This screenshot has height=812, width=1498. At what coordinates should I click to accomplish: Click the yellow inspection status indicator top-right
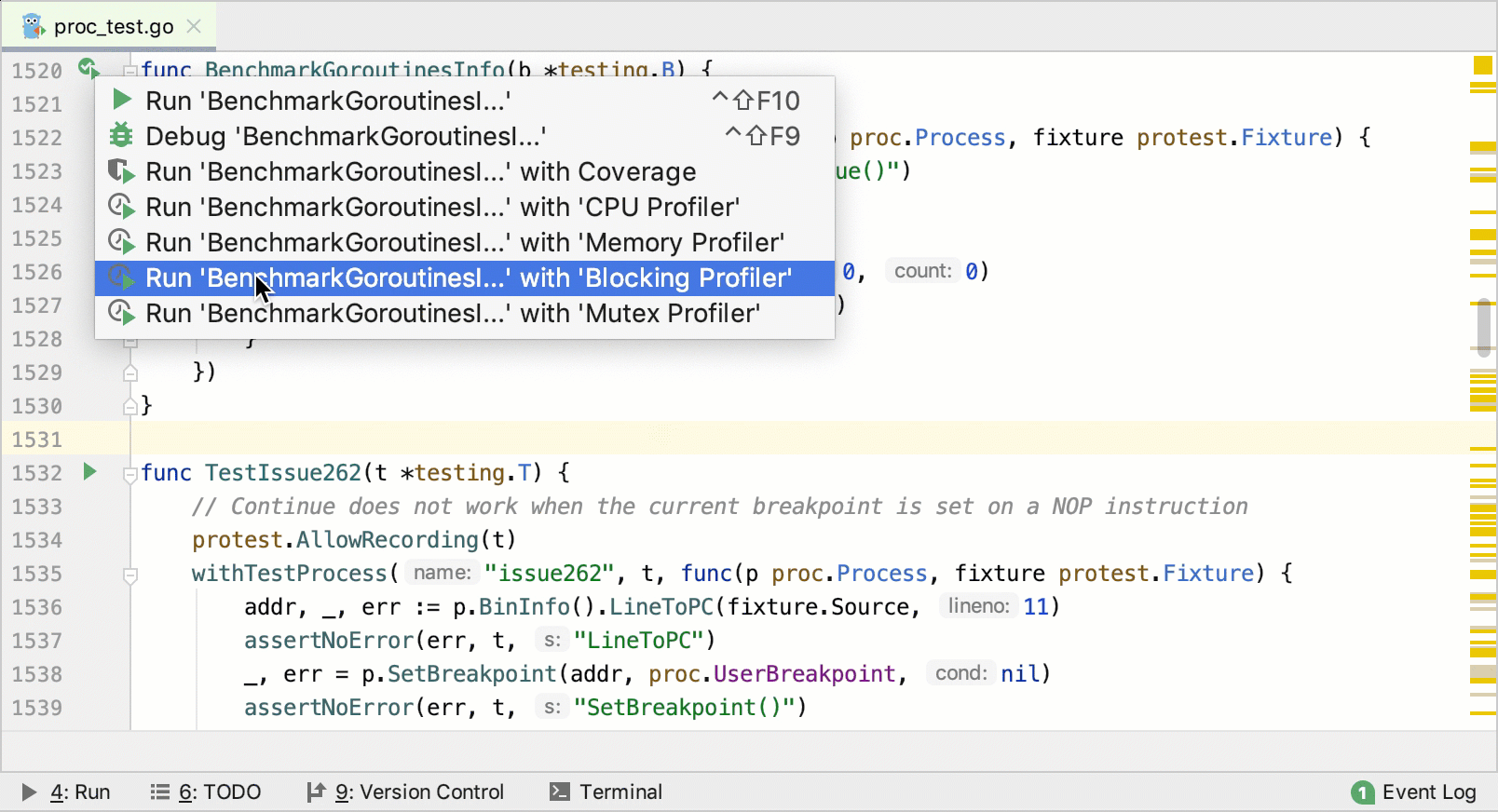point(1482,65)
